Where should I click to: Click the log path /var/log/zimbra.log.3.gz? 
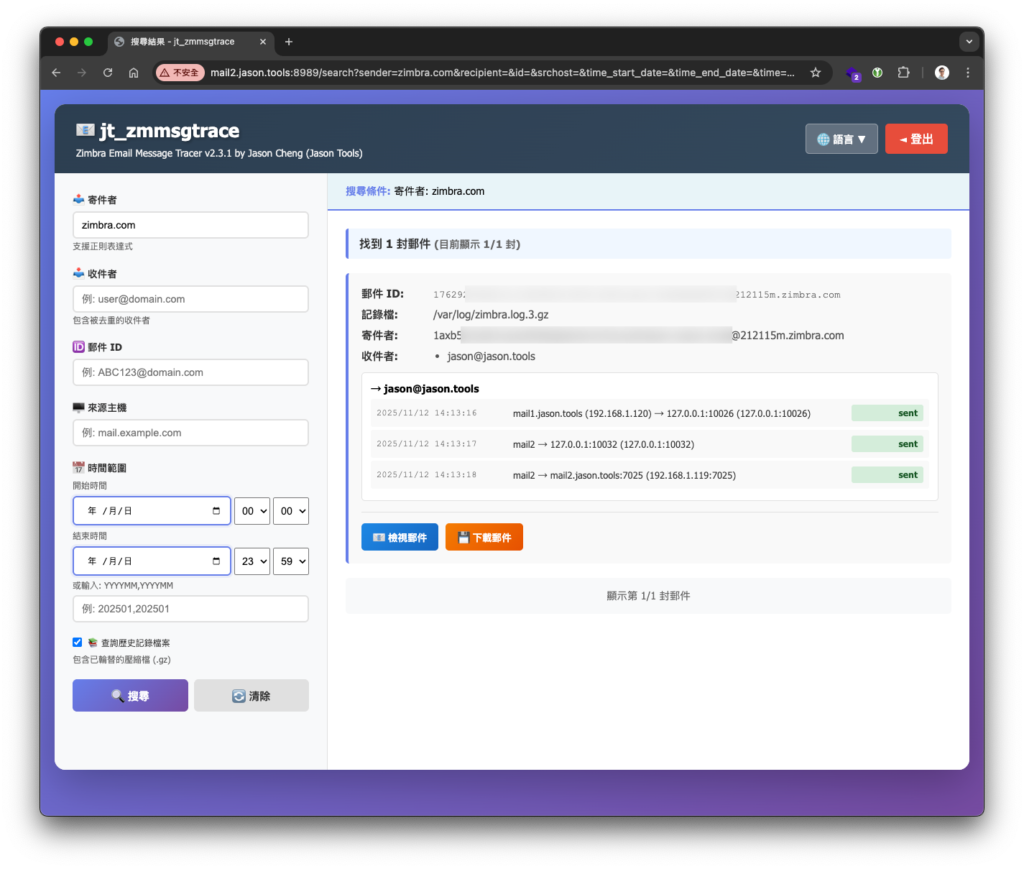tap(491, 315)
